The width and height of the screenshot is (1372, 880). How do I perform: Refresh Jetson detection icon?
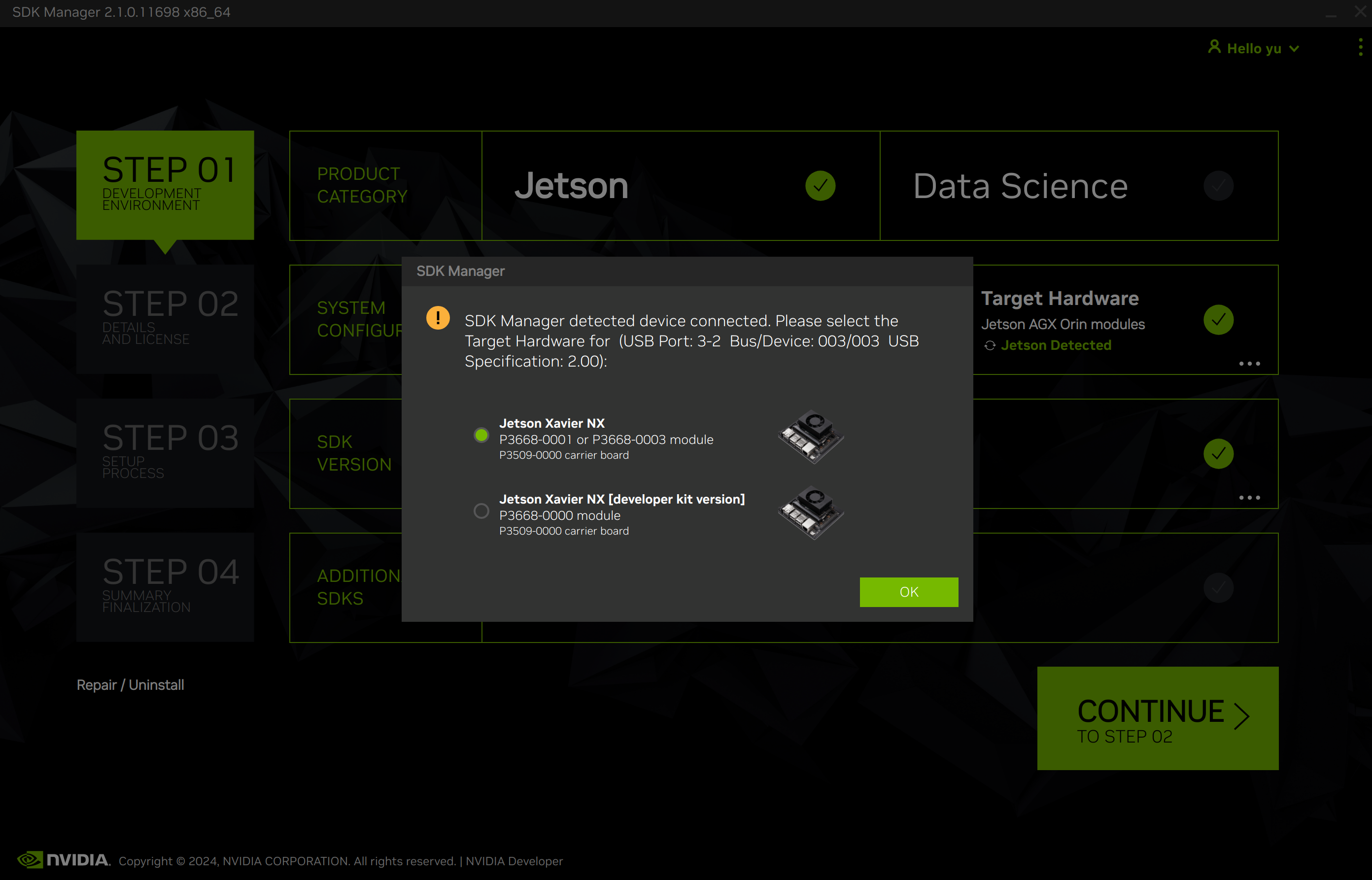pyautogui.click(x=990, y=346)
